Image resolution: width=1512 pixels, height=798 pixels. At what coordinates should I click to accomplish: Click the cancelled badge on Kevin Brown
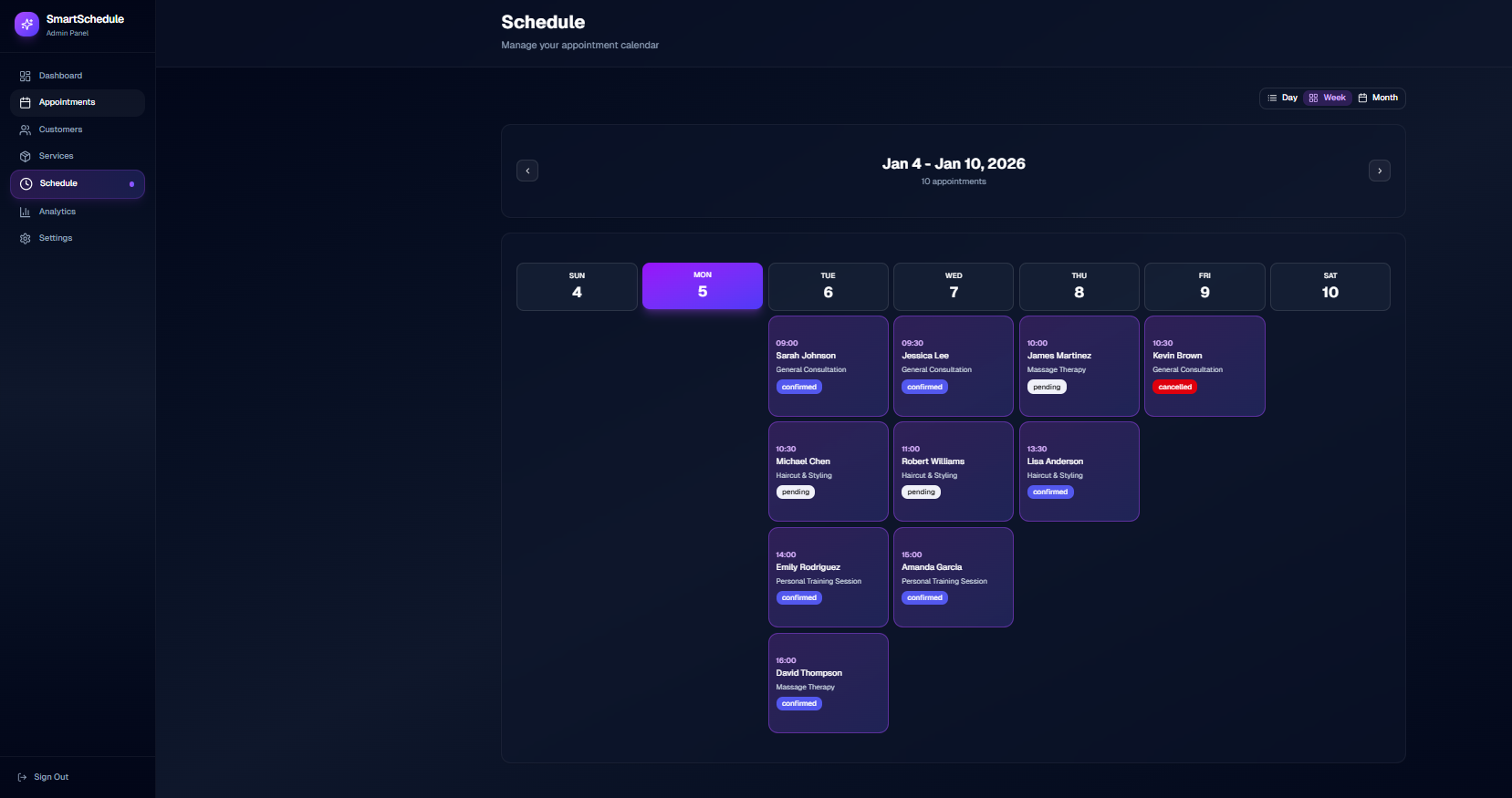click(x=1175, y=387)
